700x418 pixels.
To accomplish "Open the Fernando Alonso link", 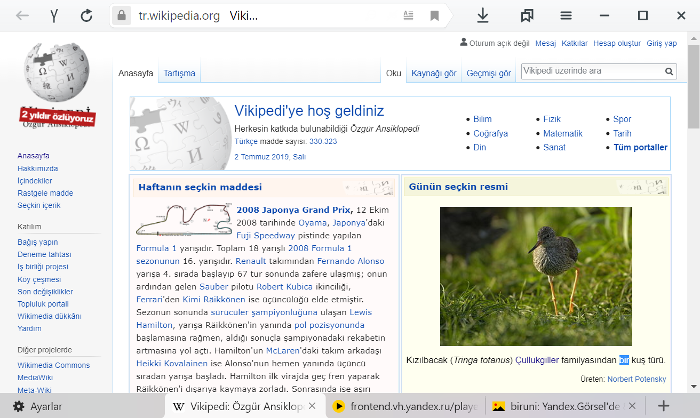I will (x=350, y=261).
